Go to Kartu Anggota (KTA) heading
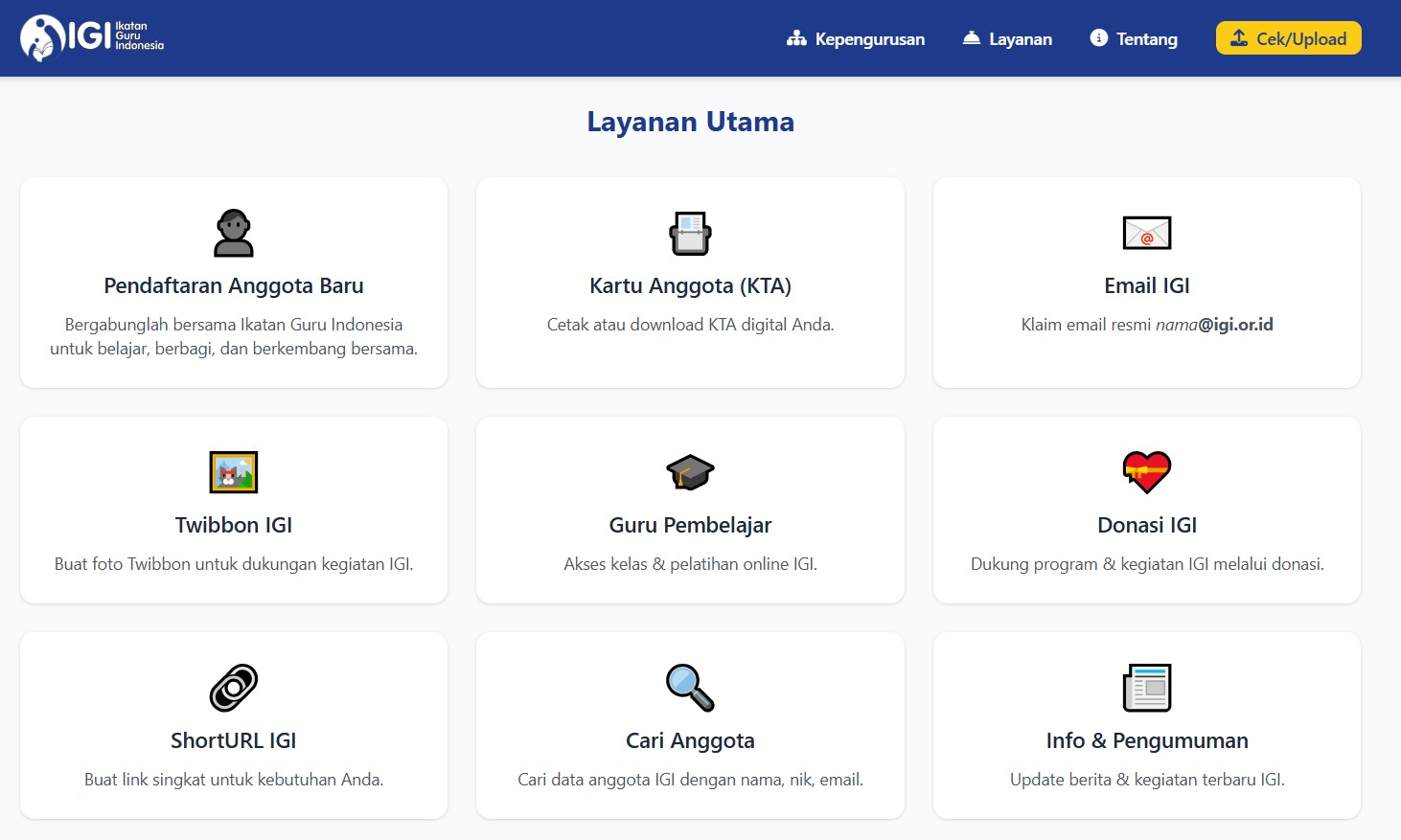This screenshot has width=1401, height=840. coord(690,285)
